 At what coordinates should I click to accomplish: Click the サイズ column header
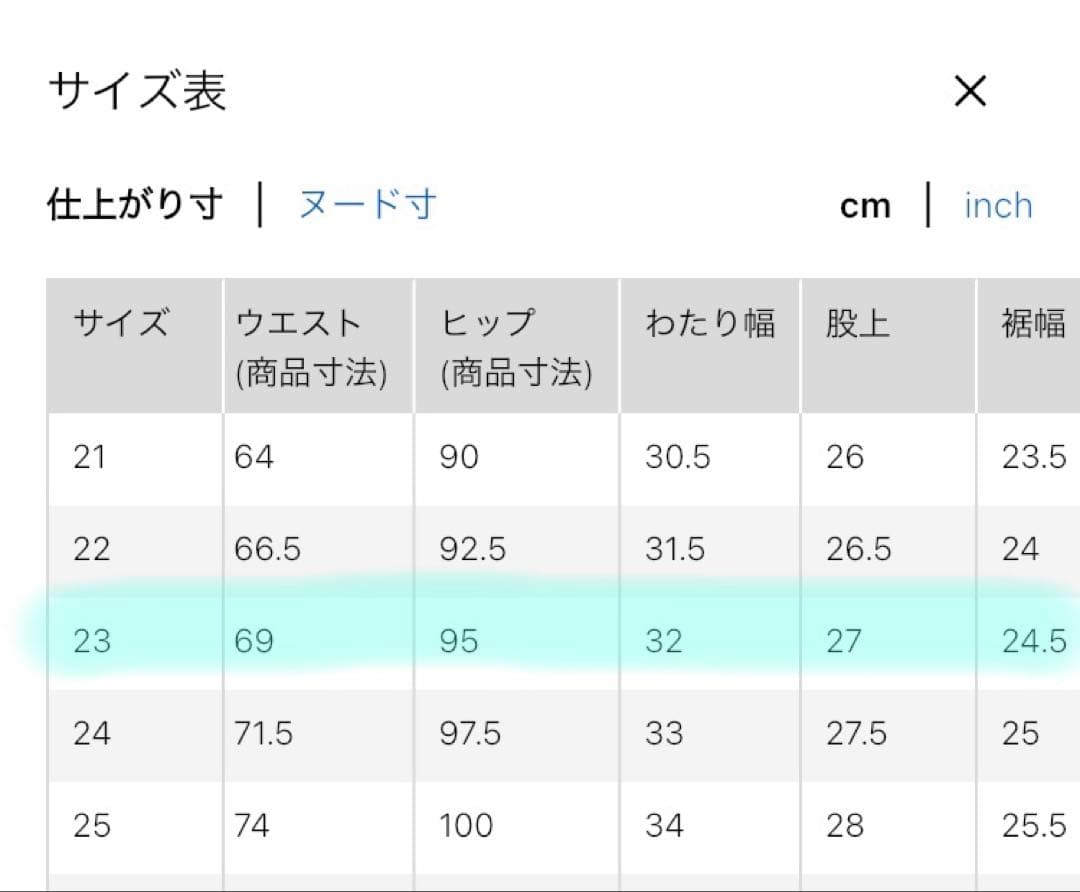135,346
